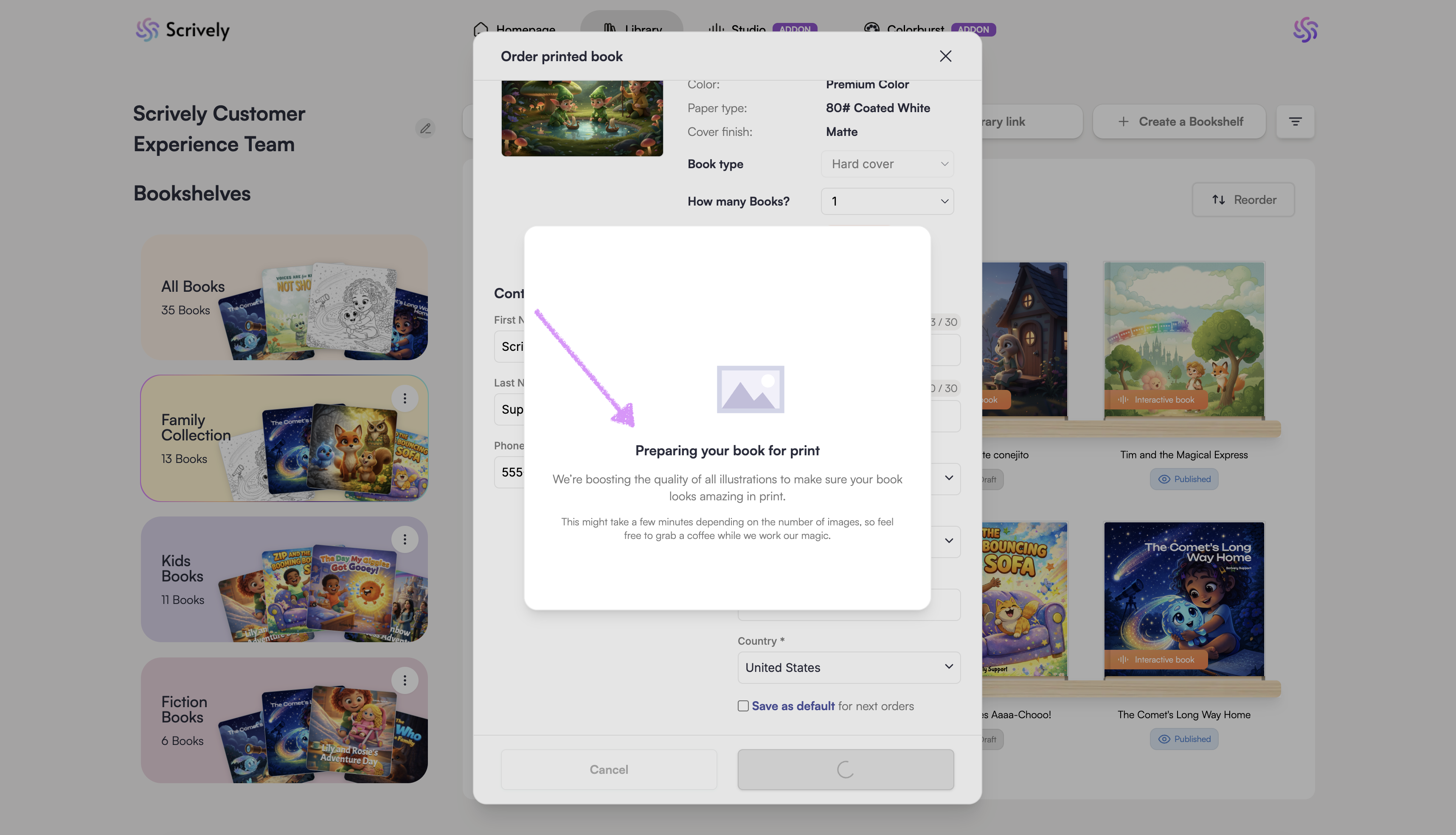Viewport: 1456px width, 835px height.
Task: Click the Scrively logo in header
Action: (182, 30)
